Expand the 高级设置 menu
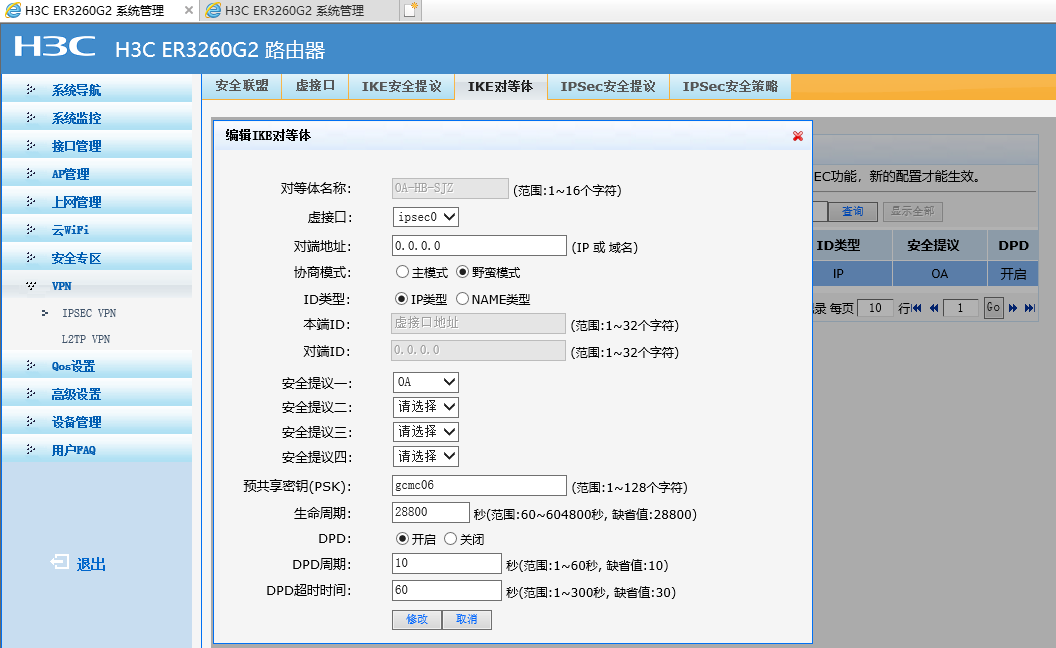1056x648 pixels. 97,394
